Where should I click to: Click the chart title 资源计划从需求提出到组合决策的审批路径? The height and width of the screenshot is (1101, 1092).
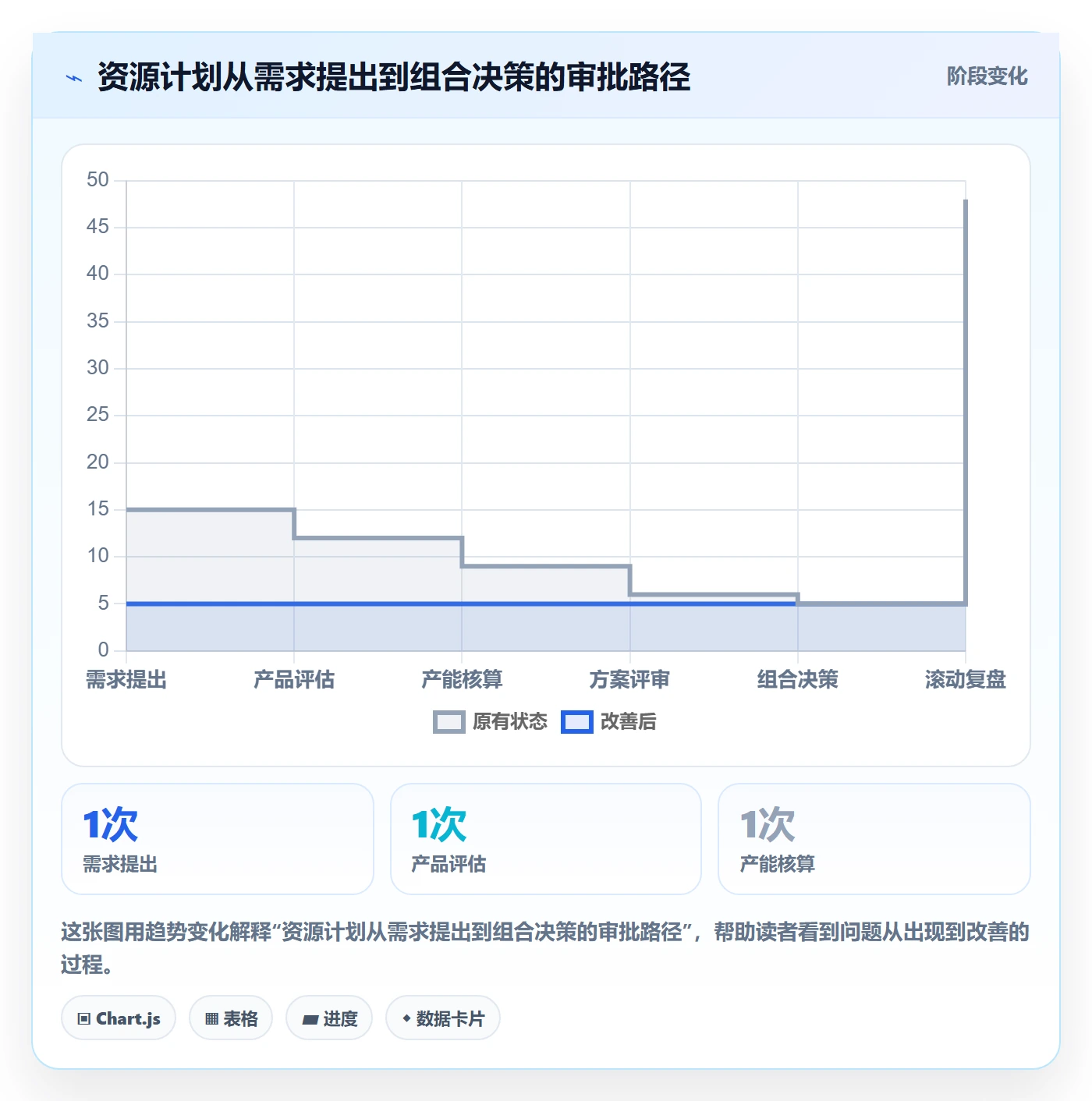(x=394, y=77)
